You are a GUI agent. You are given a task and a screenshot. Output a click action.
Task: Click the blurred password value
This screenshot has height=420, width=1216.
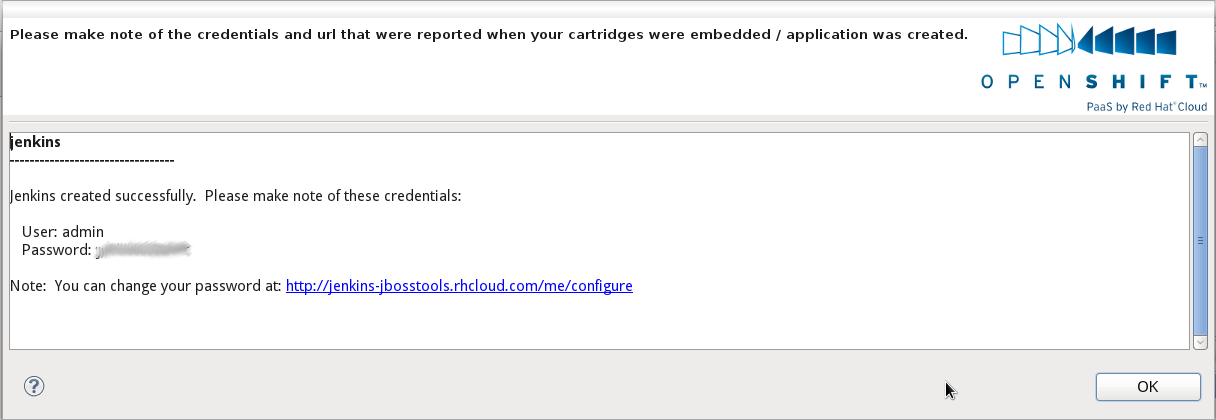[143, 249]
